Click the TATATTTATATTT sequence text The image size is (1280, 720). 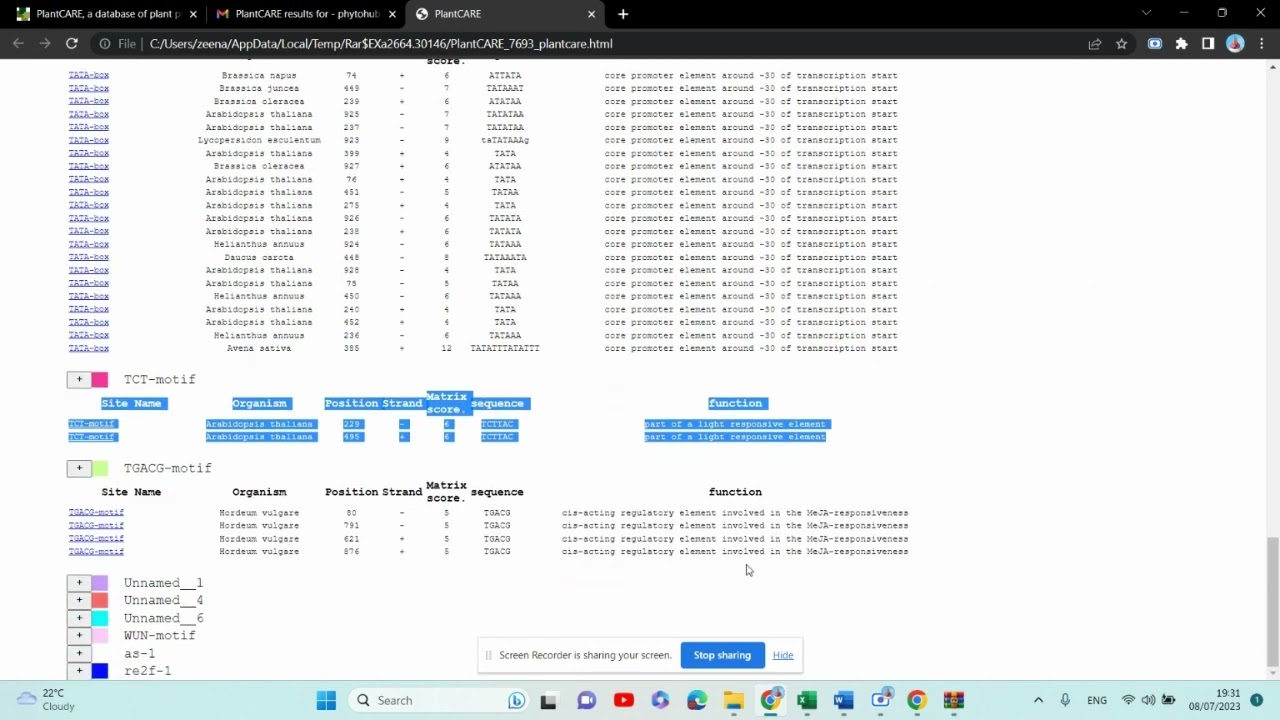click(x=505, y=348)
